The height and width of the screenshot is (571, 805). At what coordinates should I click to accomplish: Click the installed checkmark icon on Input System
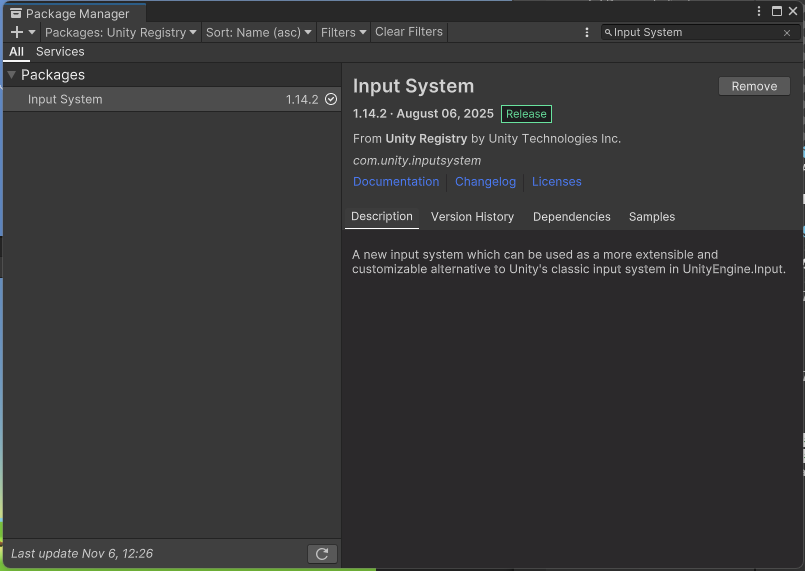coord(331,99)
